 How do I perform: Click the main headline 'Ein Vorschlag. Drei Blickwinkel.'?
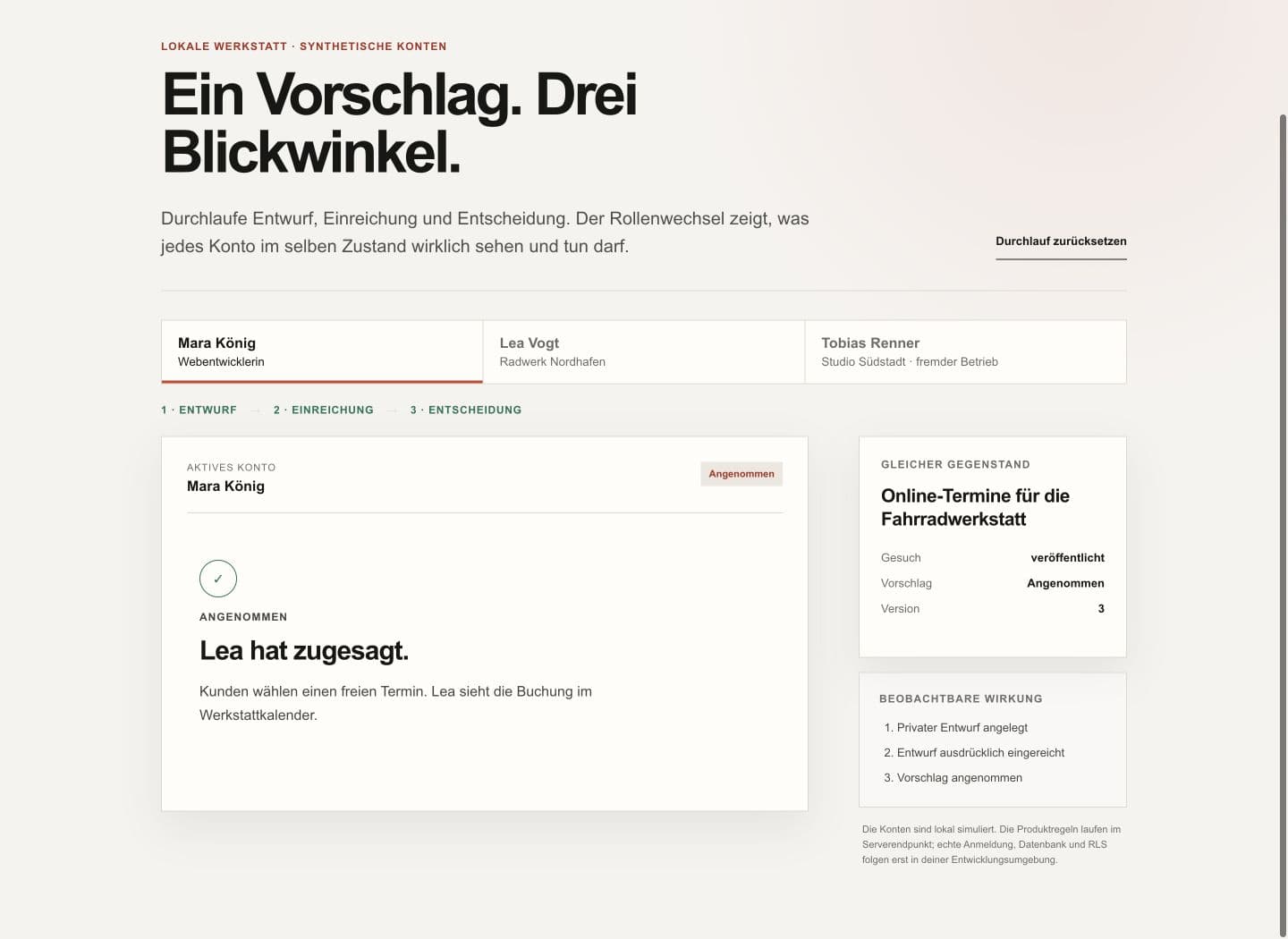click(400, 123)
